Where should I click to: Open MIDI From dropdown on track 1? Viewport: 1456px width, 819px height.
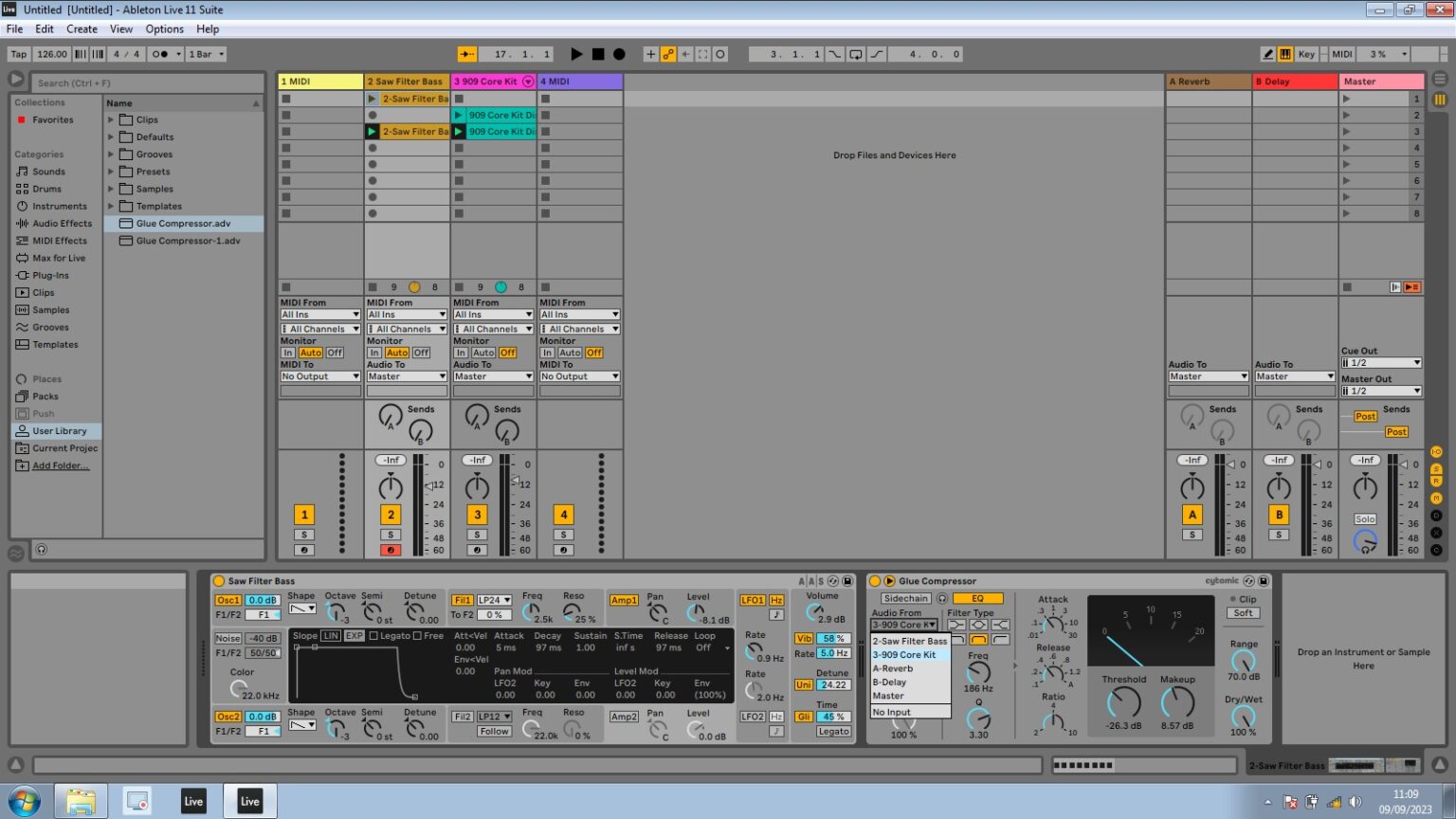coord(320,315)
